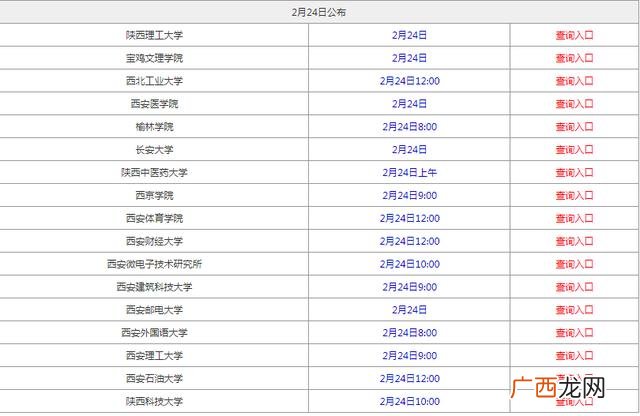
Task: Open 查询入口 link for 西安医学院
Action: pos(574,104)
